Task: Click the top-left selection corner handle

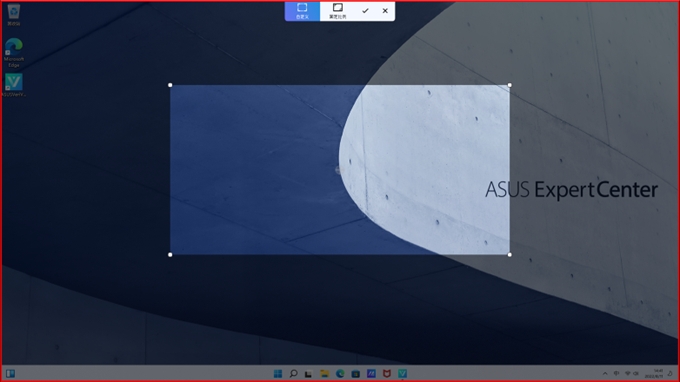Action: [x=170, y=85]
